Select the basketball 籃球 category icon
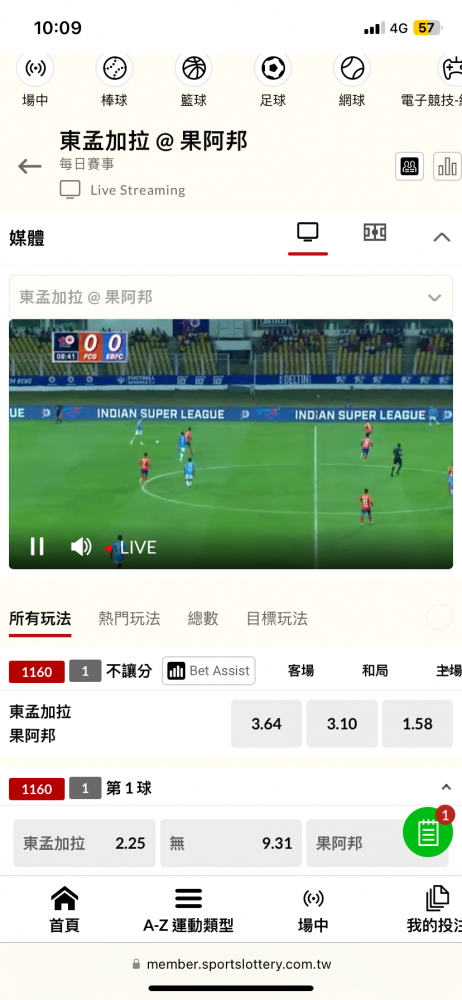Viewport: 462px width, 1000px height. 193,68
